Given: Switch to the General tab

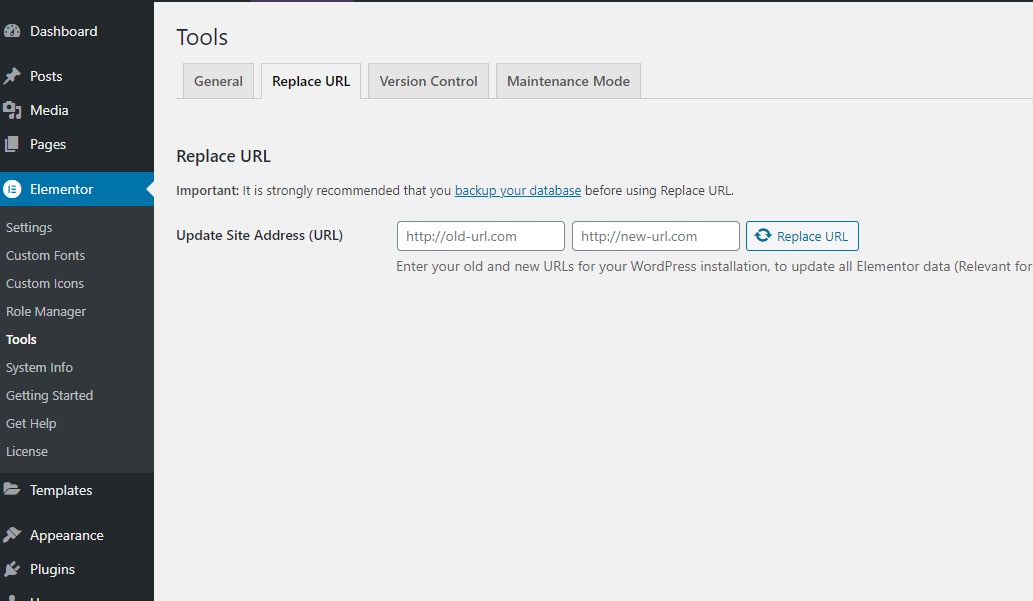Looking at the screenshot, I should pos(218,81).
